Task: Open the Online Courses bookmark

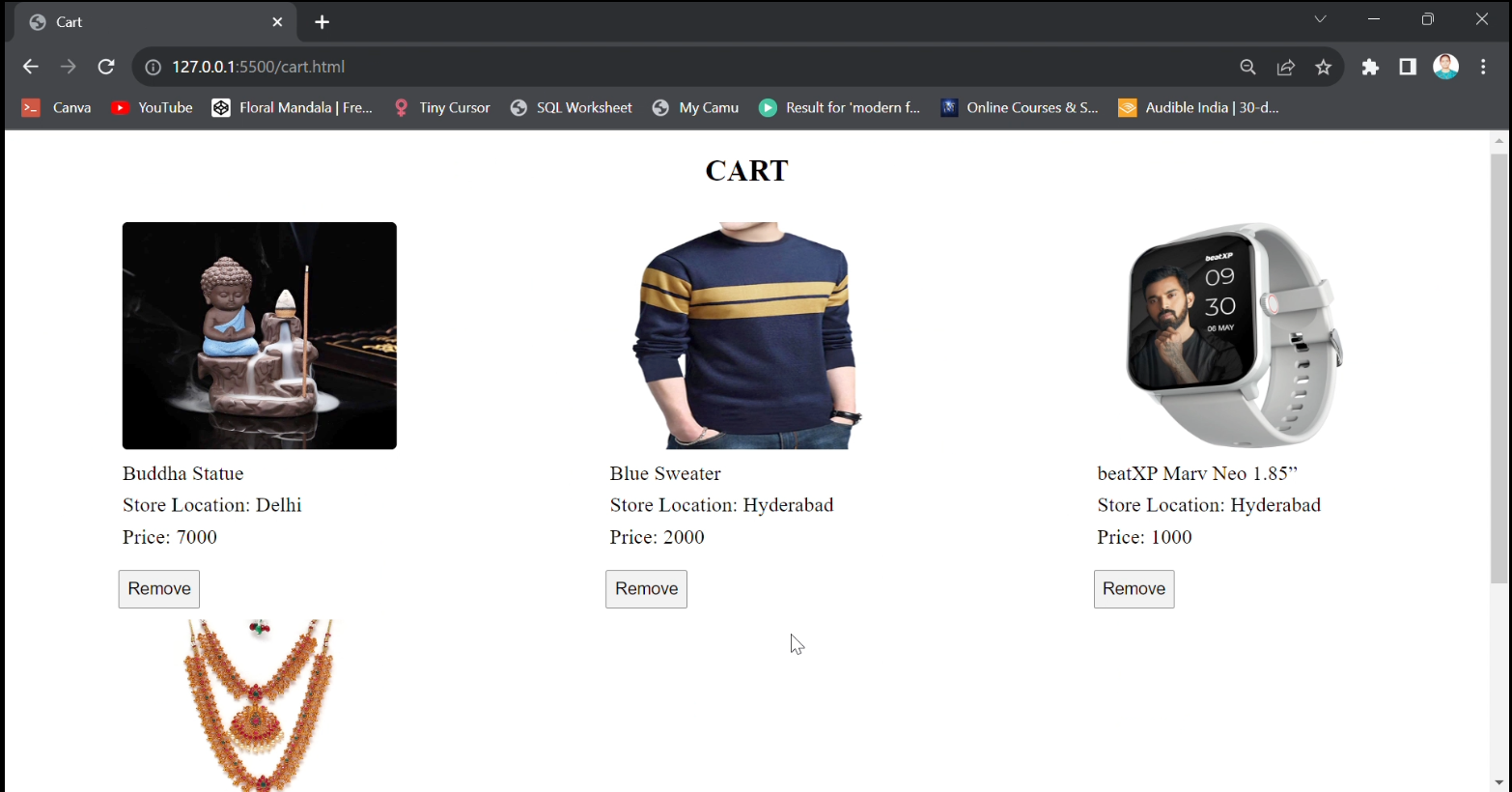Action: coord(1020,107)
